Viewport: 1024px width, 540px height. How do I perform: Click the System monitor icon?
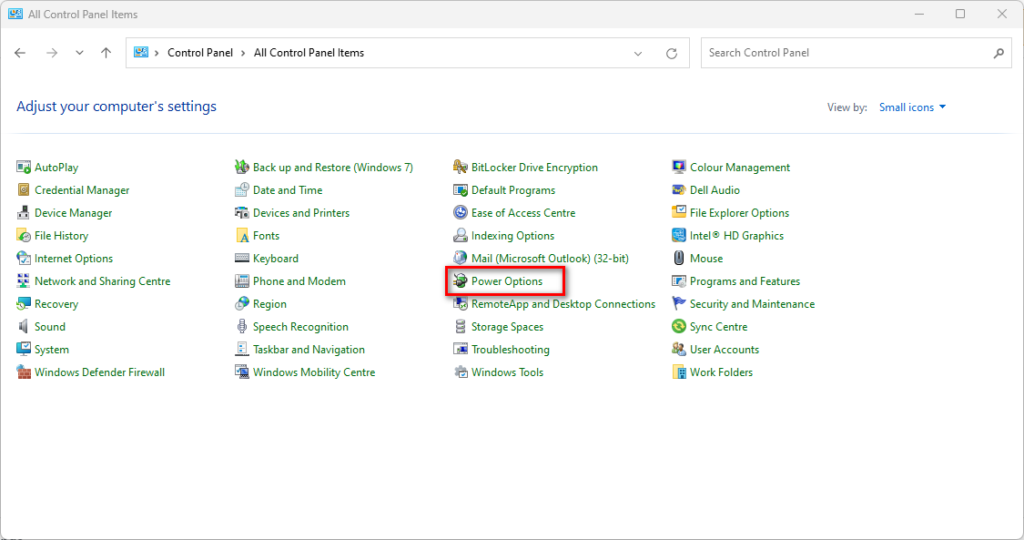coord(24,349)
